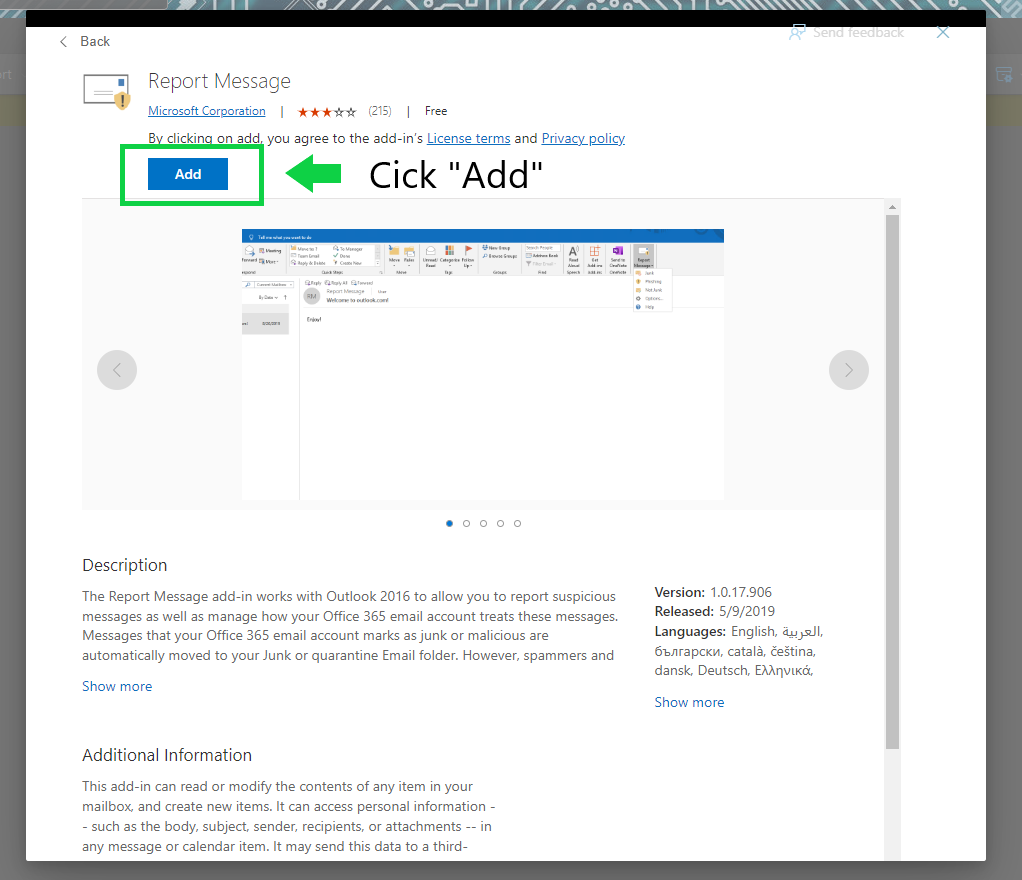This screenshot has height=880, width=1022.
Task: Select the fourth carousel dot
Action: point(501,523)
